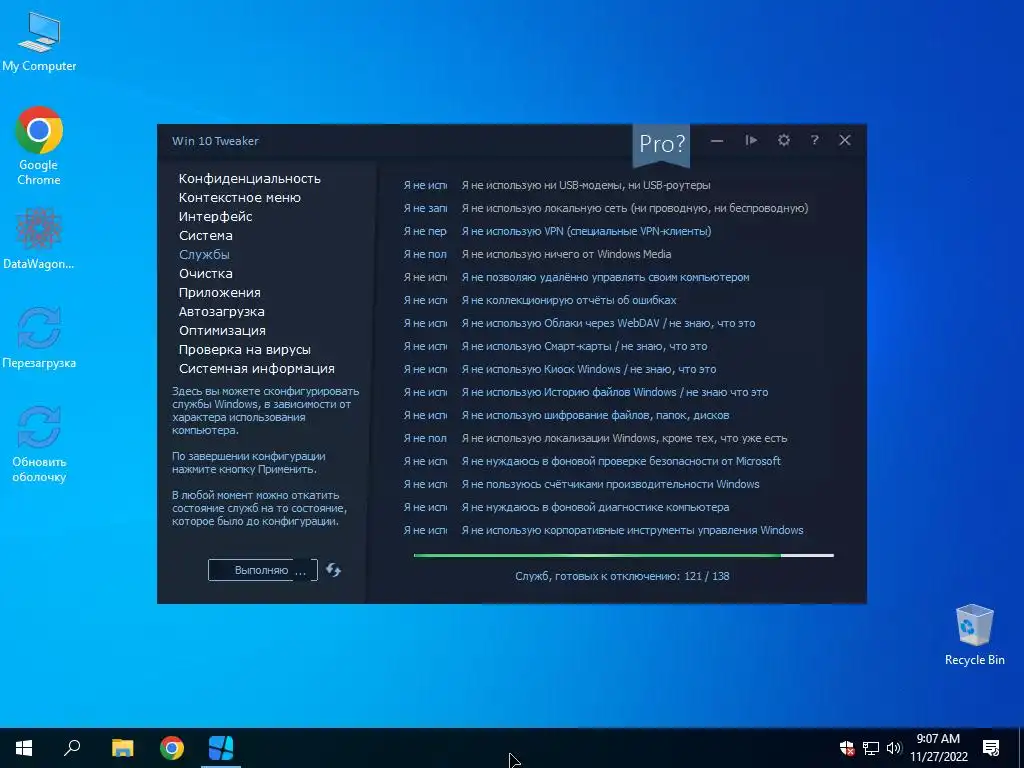Viewport: 1024px width, 768px height.
Task: Open the network tray icon
Action: click(x=871, y=748)
